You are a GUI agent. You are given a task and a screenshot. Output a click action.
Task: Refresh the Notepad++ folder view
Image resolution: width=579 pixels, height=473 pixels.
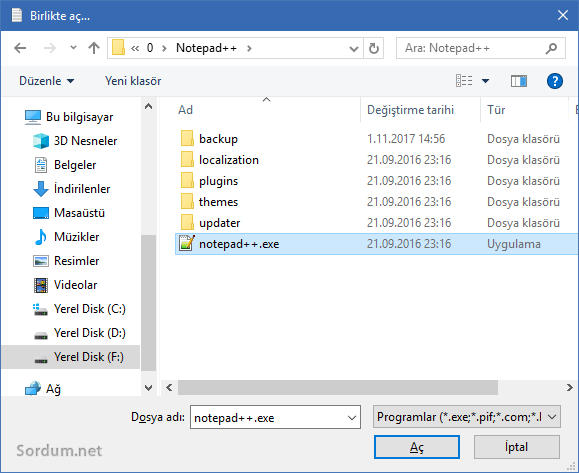(x=374, y=48)
